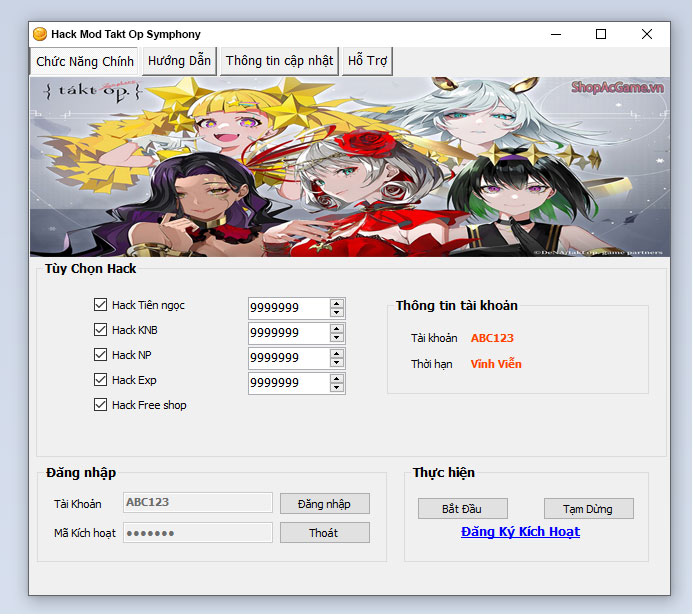693x616 pixels.
Task: Increase the Hack KNB value with up arrow
Action: [x=337, y=328]
